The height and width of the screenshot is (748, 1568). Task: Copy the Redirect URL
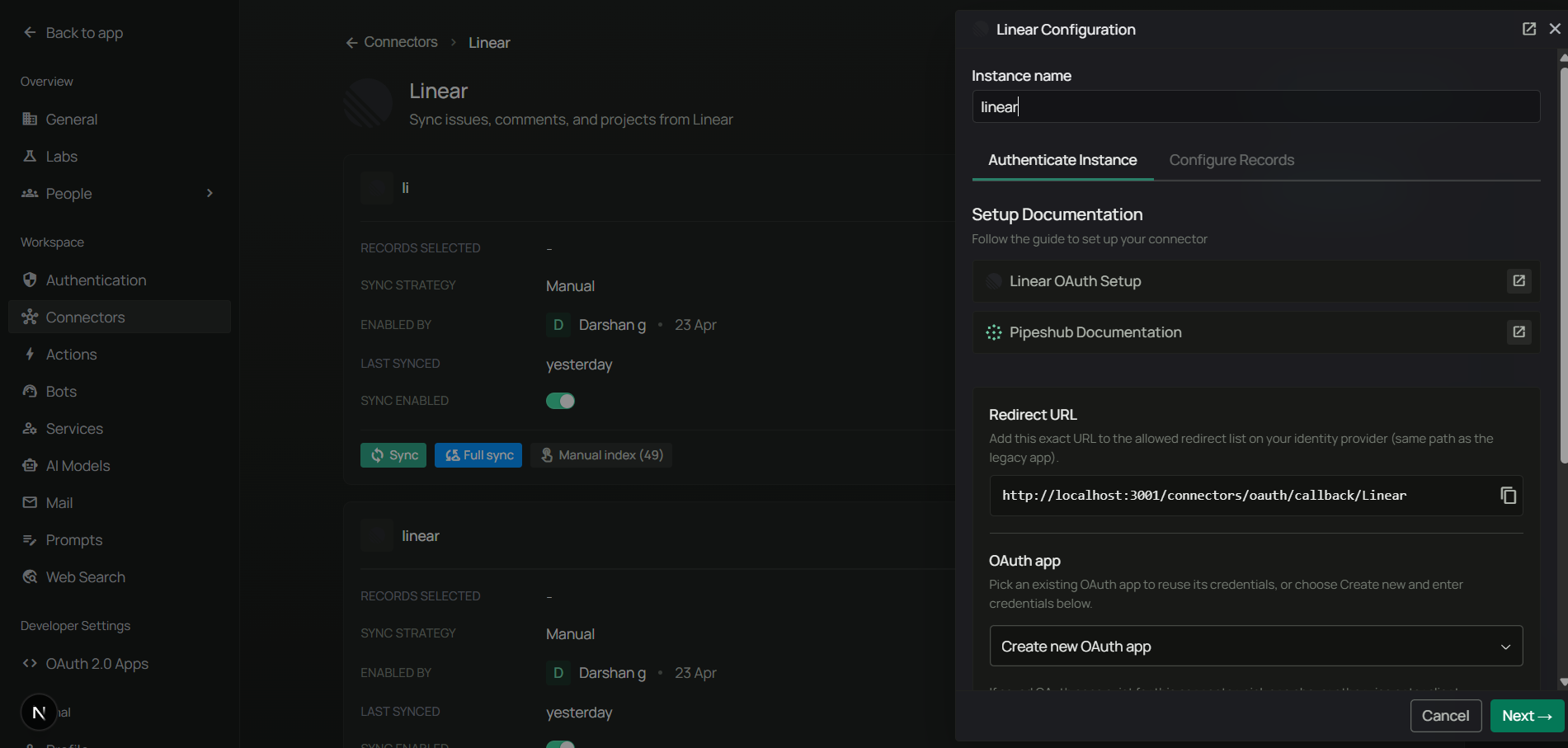pos(1508,495)
